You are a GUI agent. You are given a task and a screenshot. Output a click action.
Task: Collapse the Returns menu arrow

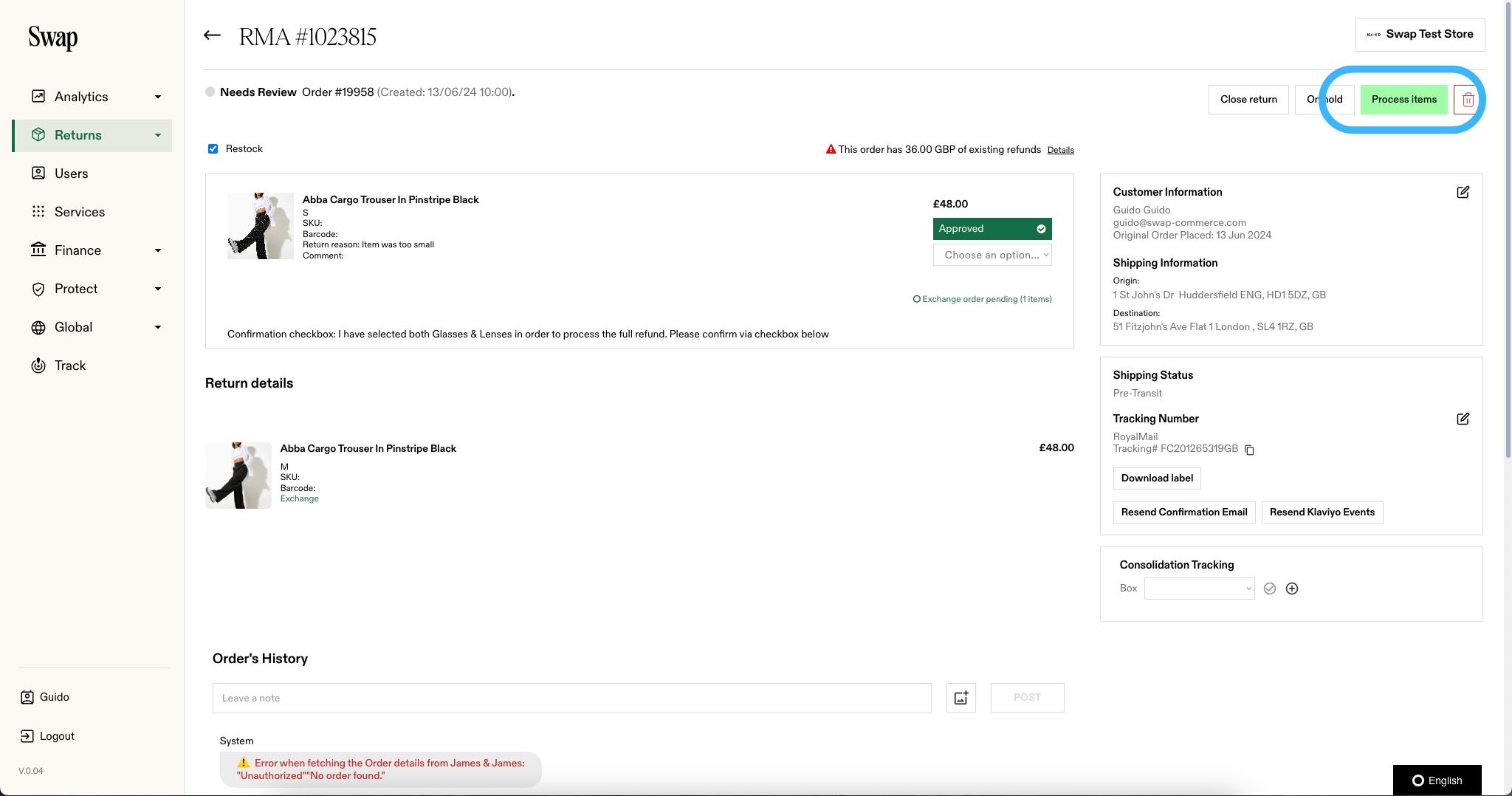pos(157,135)
